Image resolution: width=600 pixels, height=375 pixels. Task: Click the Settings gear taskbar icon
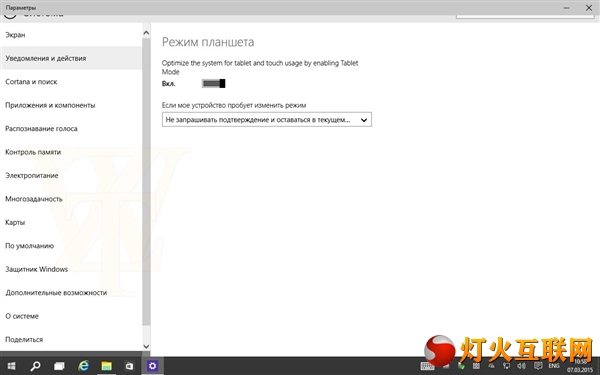pyautogui.click(x=153, y=366)
